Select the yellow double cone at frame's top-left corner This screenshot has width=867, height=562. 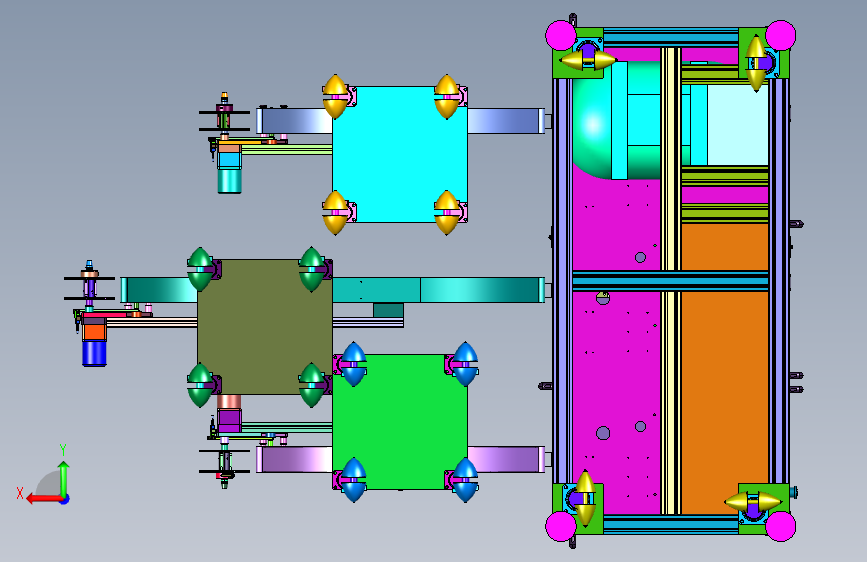click(x=588, y=60)
